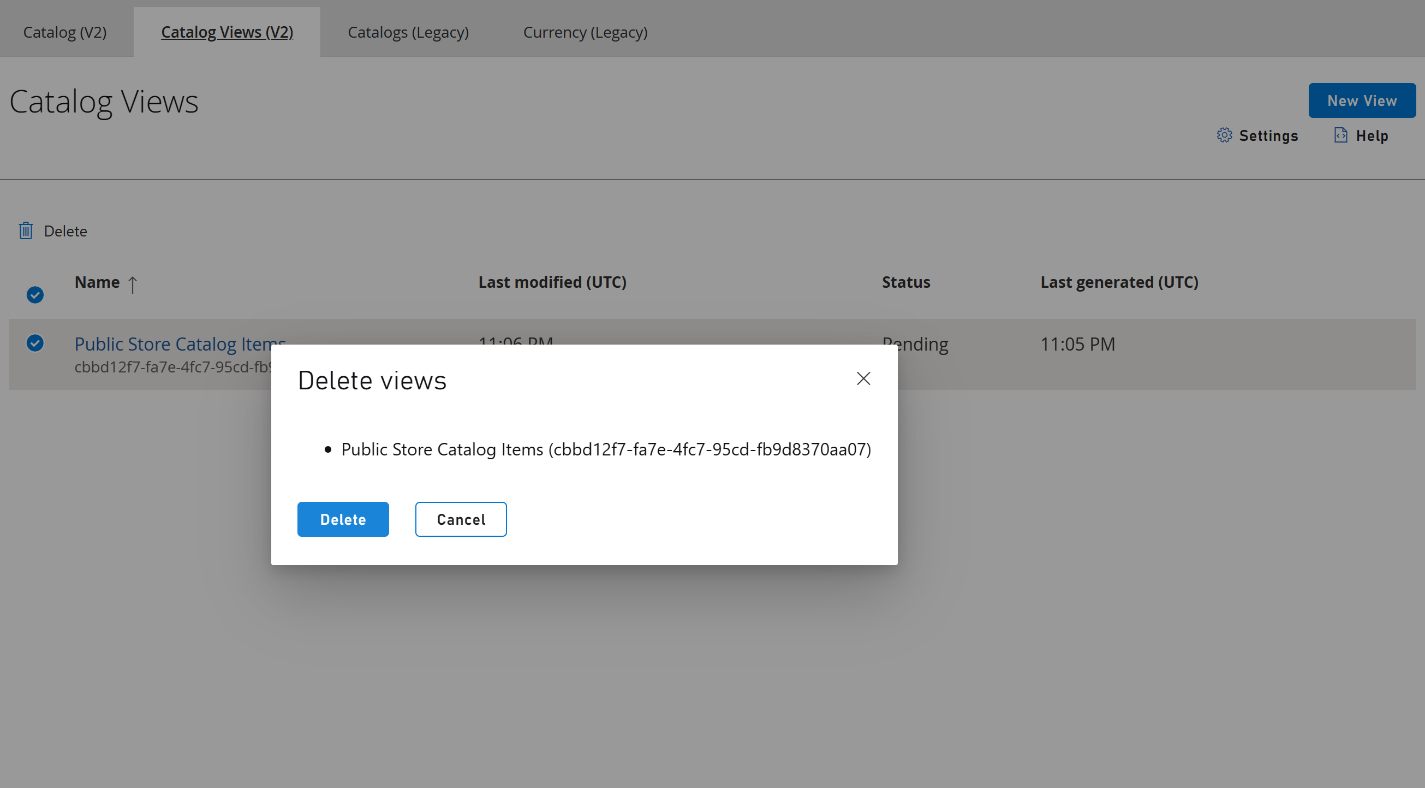Open the Catalogs (Legacy) tab
1425x788 pixels.
pyautogui.click(x=408, y=32)
